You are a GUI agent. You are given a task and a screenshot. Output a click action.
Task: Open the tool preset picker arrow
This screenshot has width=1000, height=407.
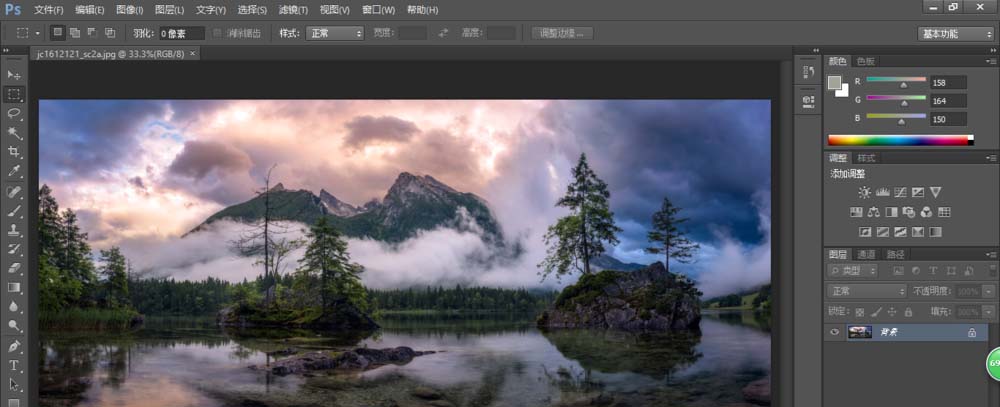coord(38,33)
